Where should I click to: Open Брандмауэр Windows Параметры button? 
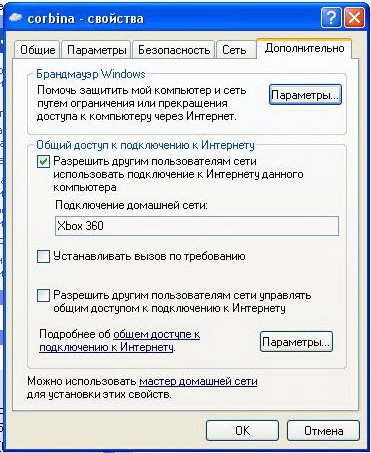(x=305, y=95)
